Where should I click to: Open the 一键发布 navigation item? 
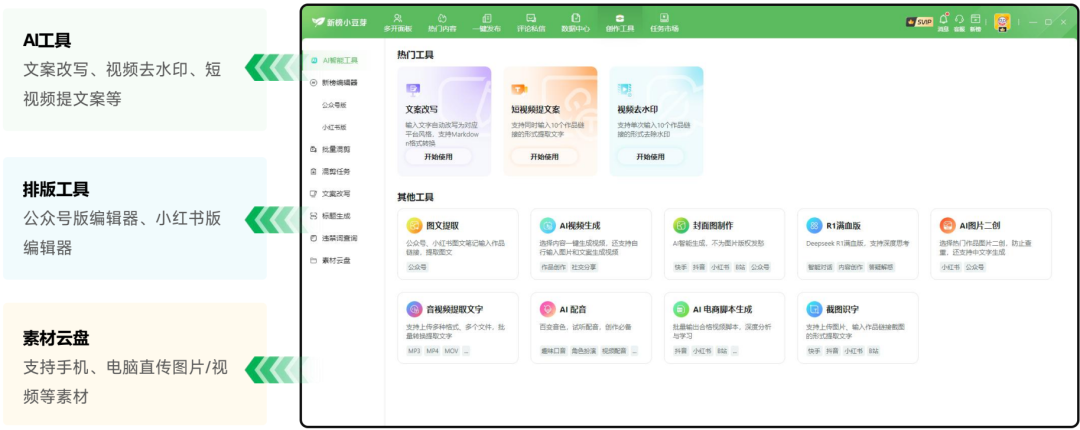(x=486, y=23)
